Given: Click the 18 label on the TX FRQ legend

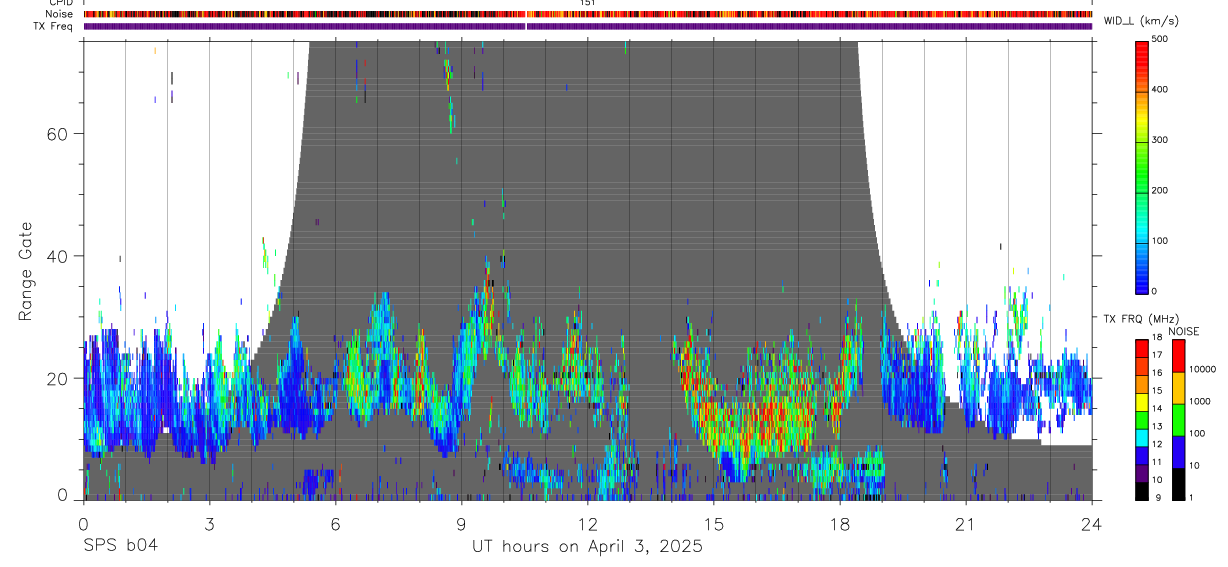Looking at the screenshot, I should pos(1156,337).
